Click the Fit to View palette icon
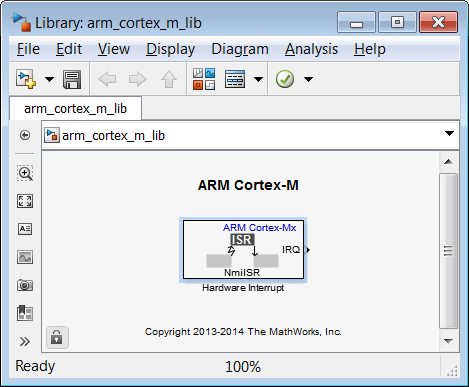Screen dimensions: 469x387 [x=25, y=201]
